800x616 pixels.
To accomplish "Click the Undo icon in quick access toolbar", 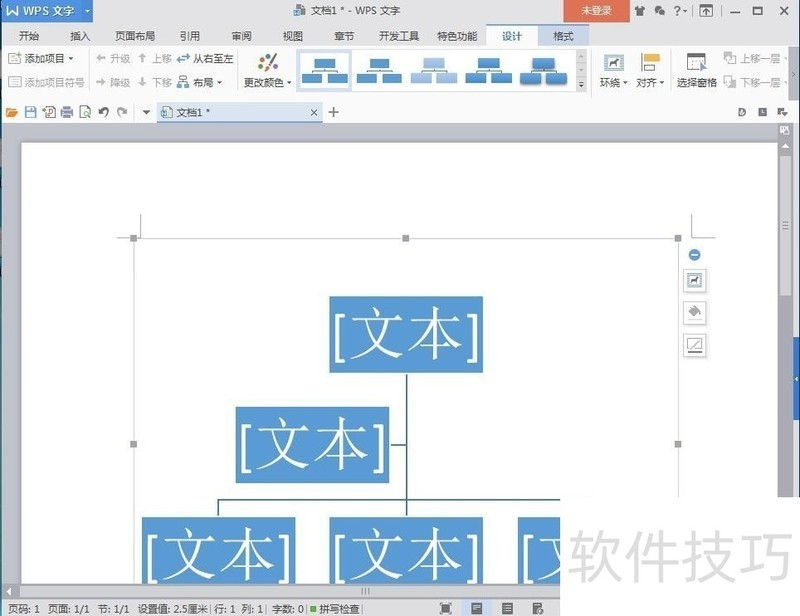I will click(104, 112).
